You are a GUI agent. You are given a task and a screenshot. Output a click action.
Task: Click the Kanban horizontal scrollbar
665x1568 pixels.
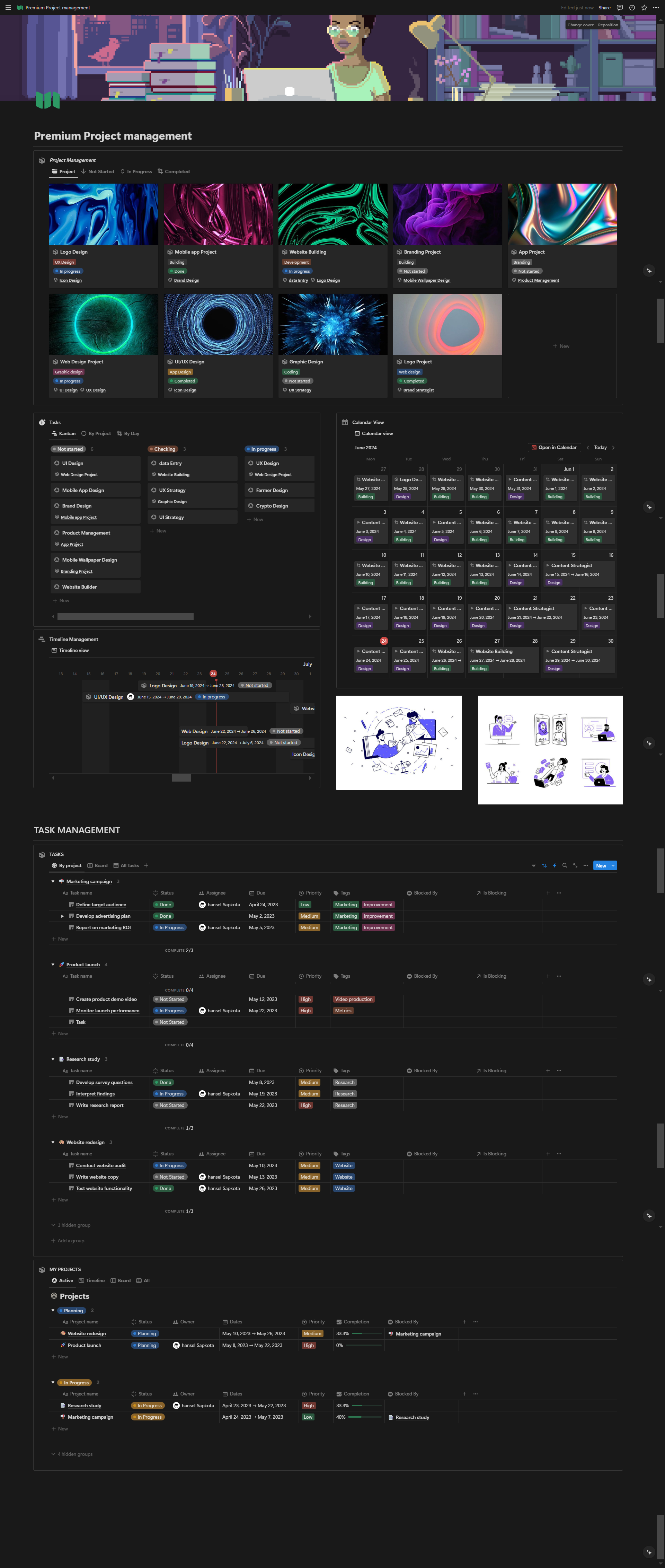tap(125, 617)
